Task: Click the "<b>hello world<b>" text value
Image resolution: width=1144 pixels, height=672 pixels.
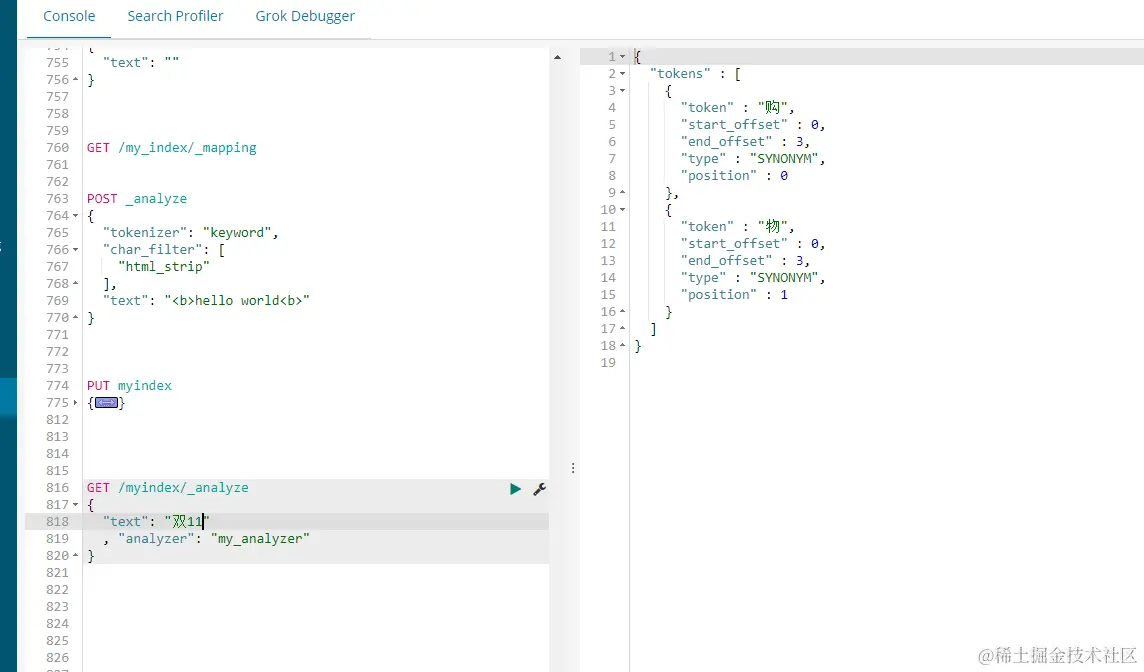Action: coord(237,301)
